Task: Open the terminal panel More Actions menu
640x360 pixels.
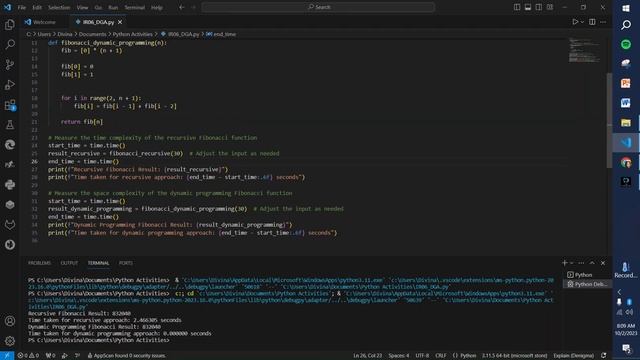Action: pos(581,263)
